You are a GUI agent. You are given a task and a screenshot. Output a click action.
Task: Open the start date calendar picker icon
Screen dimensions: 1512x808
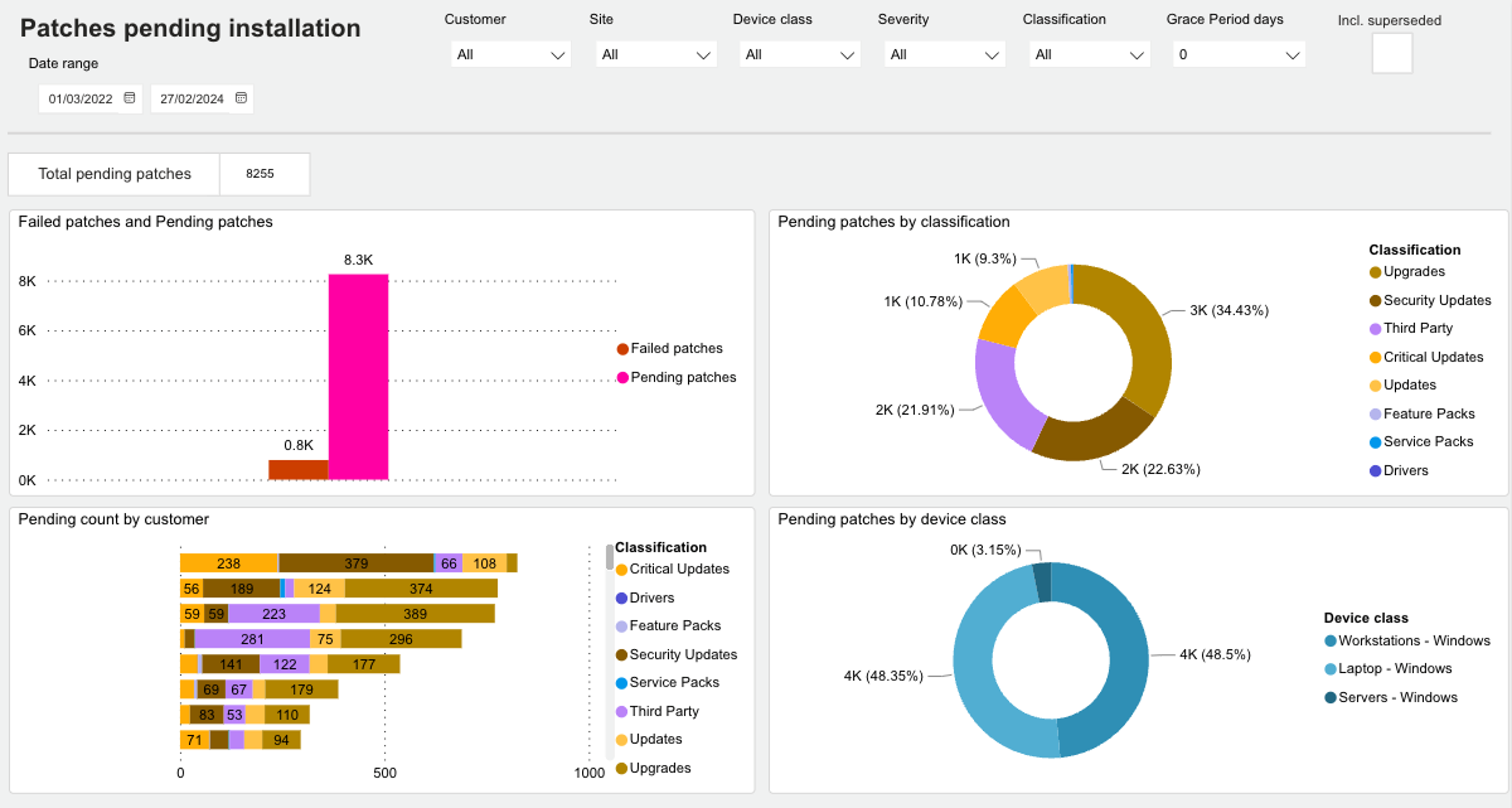click(x=129, y=97)
